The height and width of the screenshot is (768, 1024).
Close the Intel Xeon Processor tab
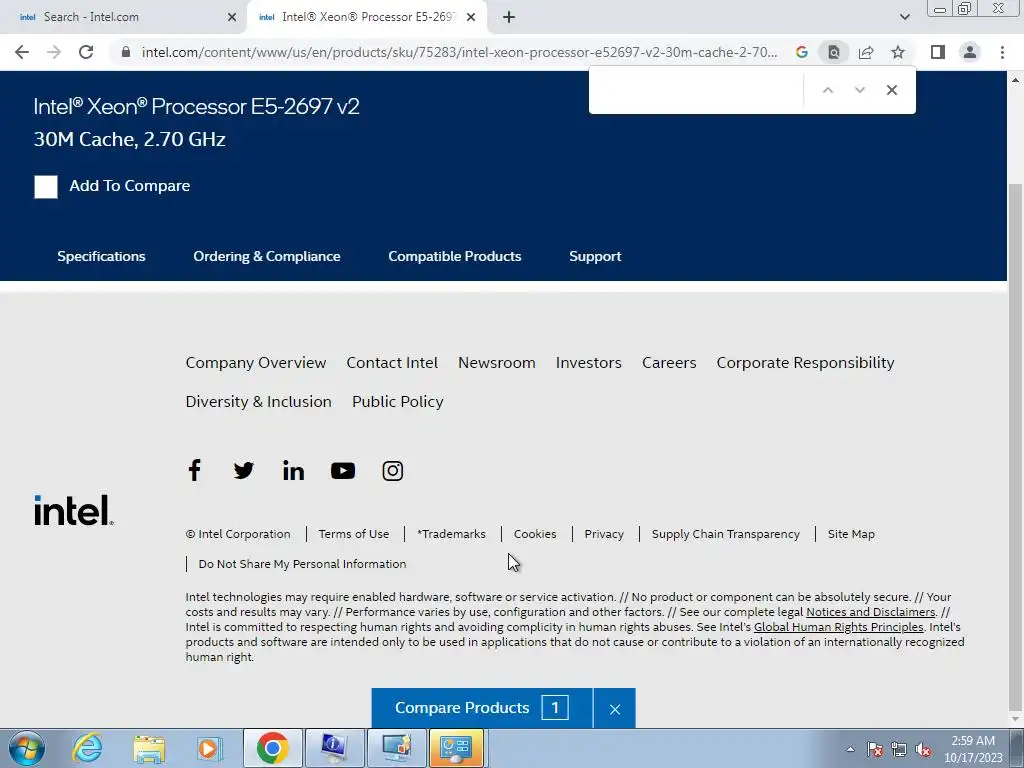click(471, 17)
